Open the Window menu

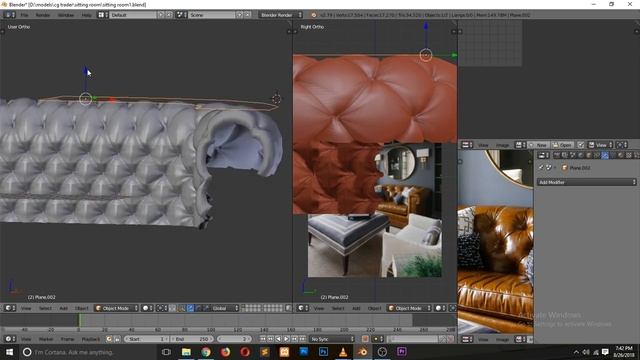66,15
